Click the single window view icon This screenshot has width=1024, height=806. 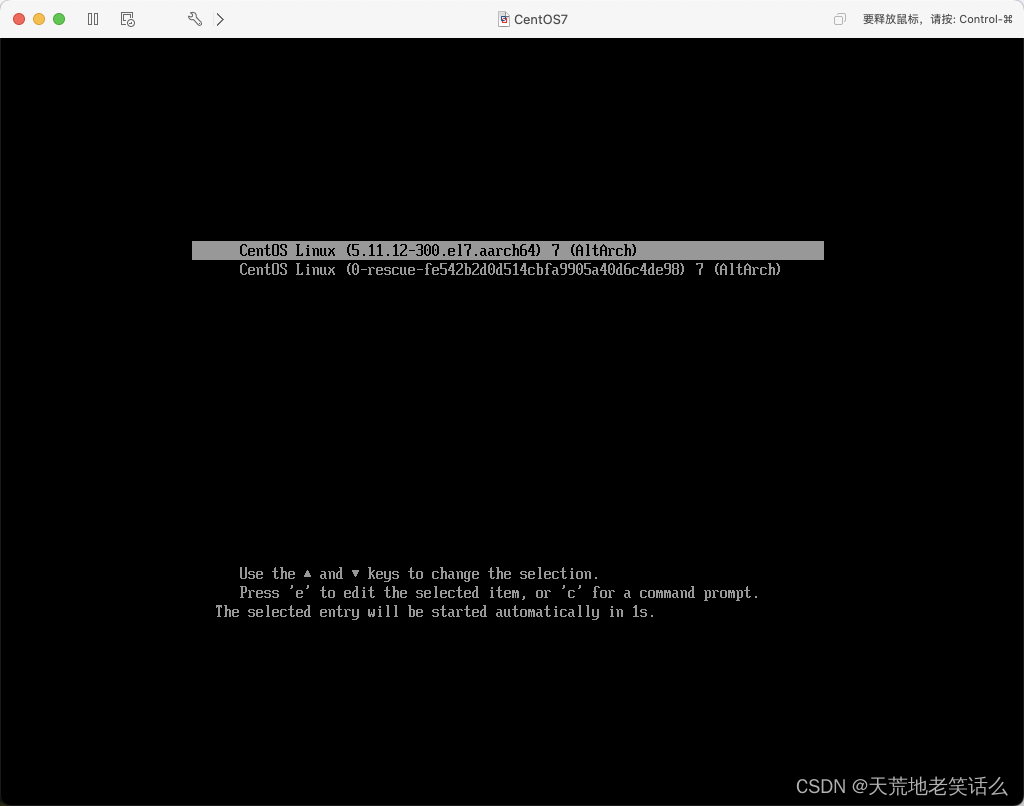(x=840, y=19)
